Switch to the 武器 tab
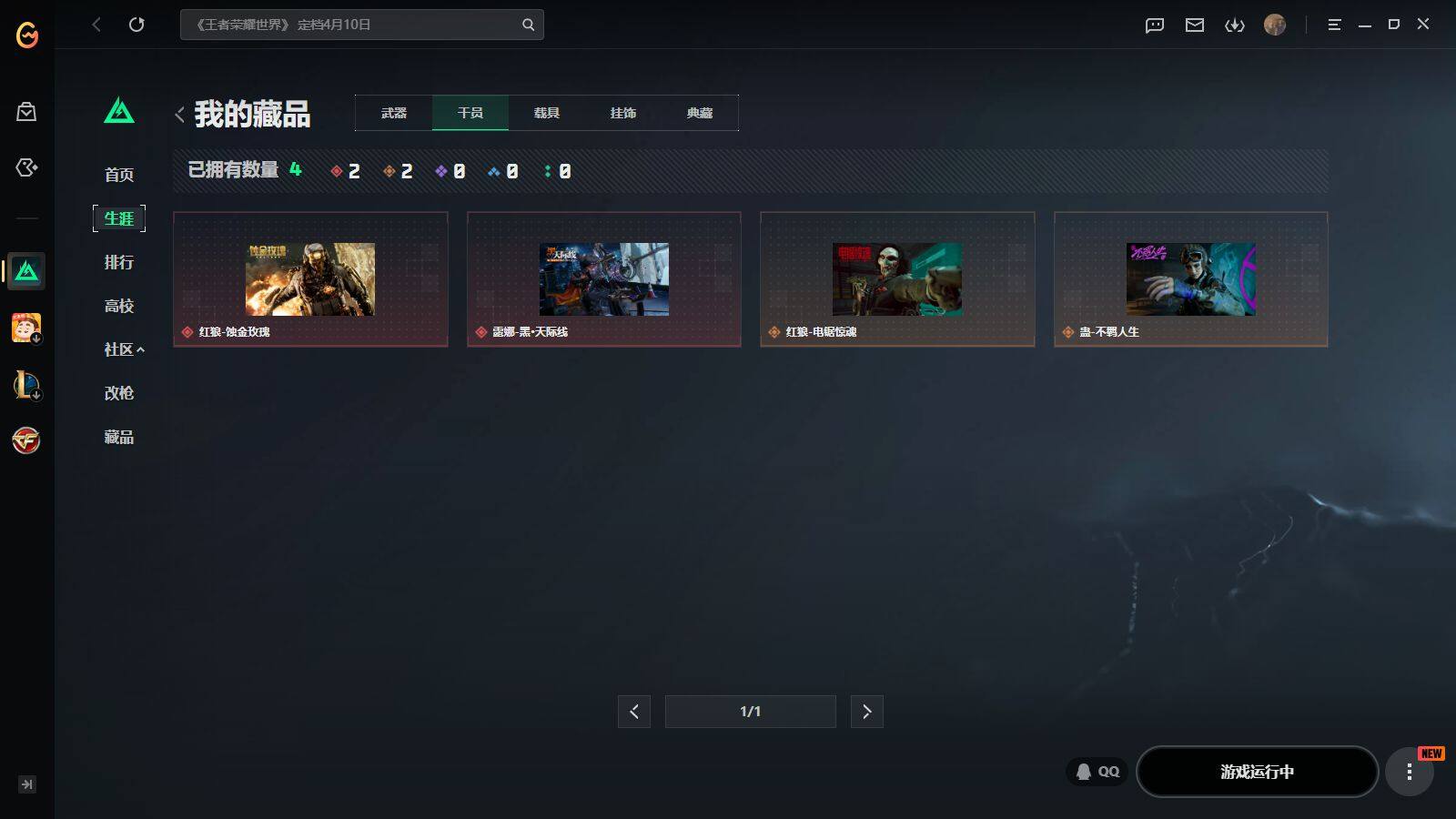Viewport: 1456px width, 819px height. 394,113
